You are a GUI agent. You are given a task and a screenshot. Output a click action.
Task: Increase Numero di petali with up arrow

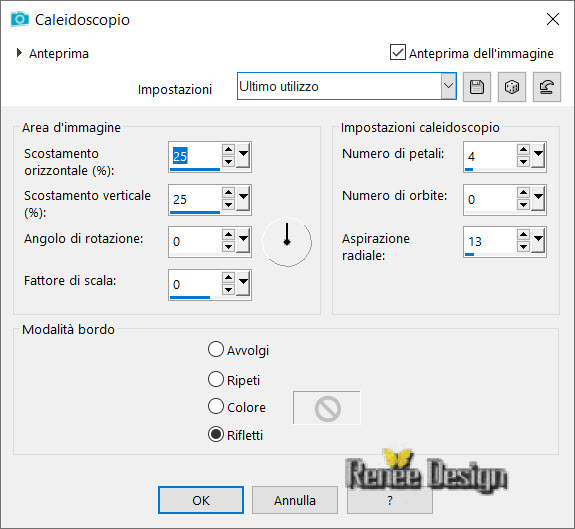pyautogui.click(x=523, y=150)
